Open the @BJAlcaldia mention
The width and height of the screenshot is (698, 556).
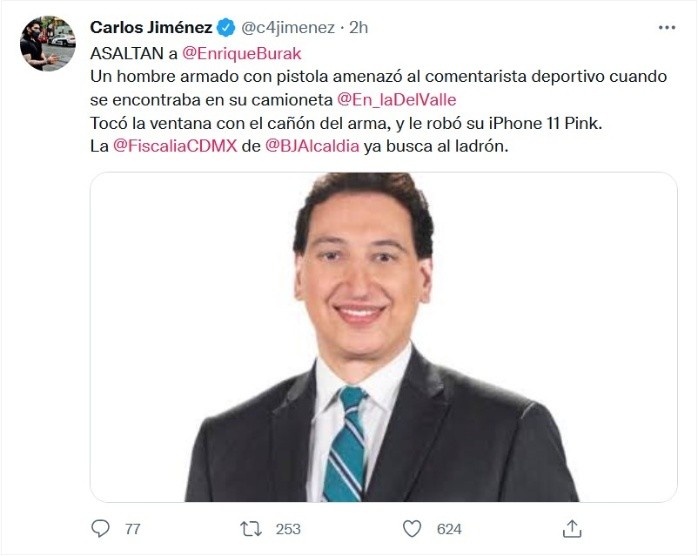click(312, 146)
